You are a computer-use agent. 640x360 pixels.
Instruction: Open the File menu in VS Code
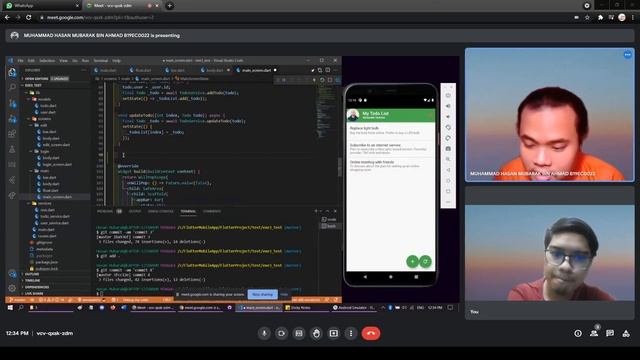pos(20,60)
